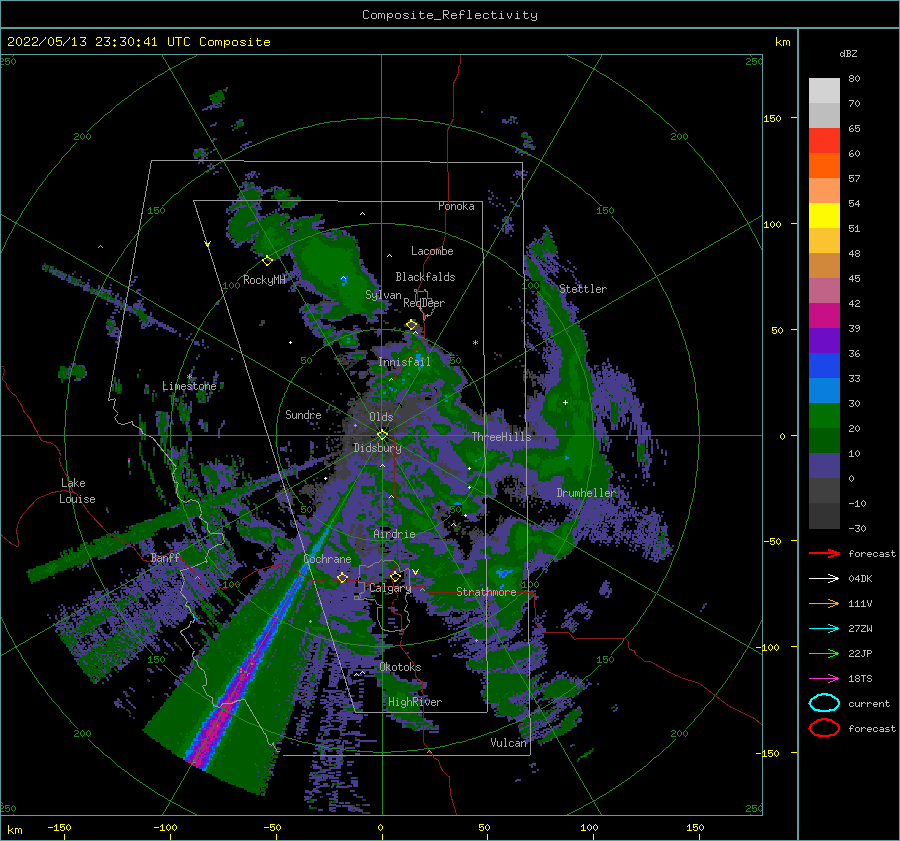Image resolution: width=900 pixels, height=841 pixels.
Task: Click the Sylvan label
Action: pos(383,295)
